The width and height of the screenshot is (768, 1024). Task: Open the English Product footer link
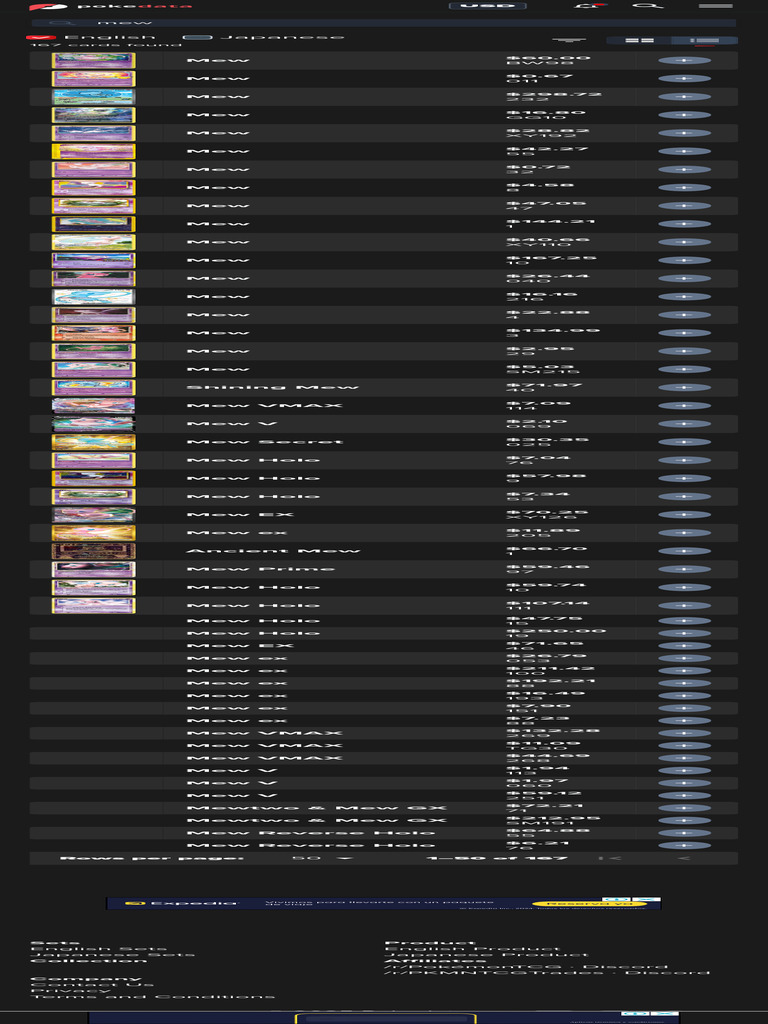tap(472, 949)
